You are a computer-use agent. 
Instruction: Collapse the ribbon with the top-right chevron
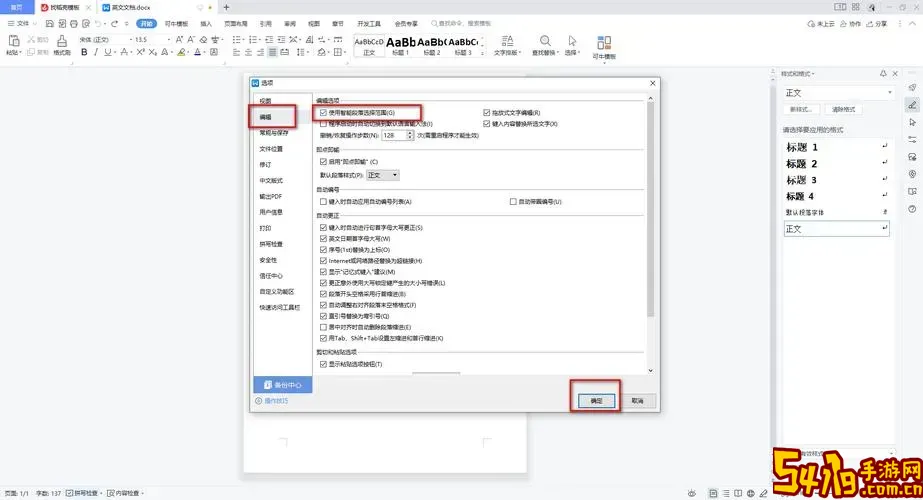point(913,24)
